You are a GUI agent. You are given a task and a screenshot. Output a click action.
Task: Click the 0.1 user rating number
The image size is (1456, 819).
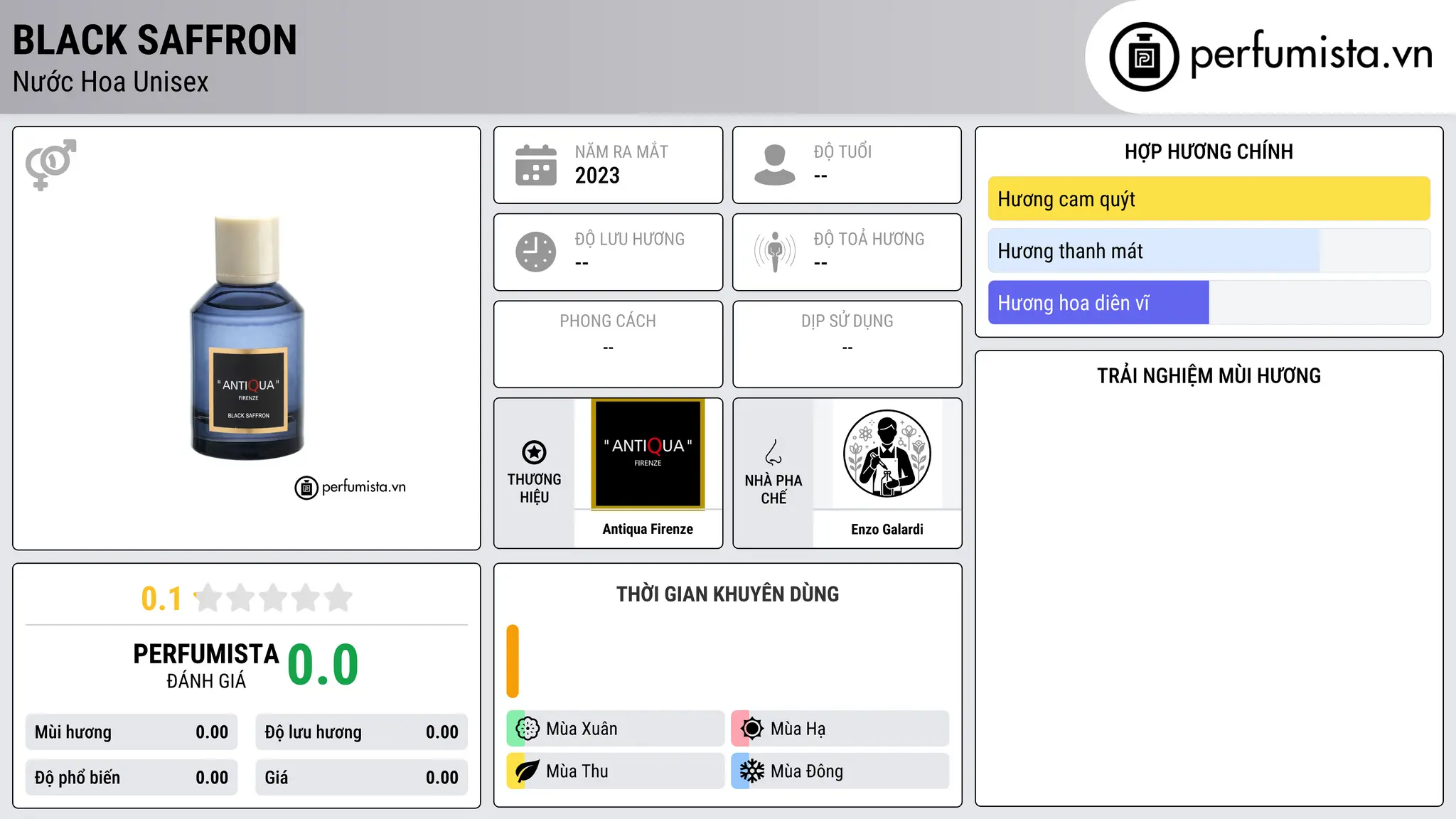(x=161, y=599)
